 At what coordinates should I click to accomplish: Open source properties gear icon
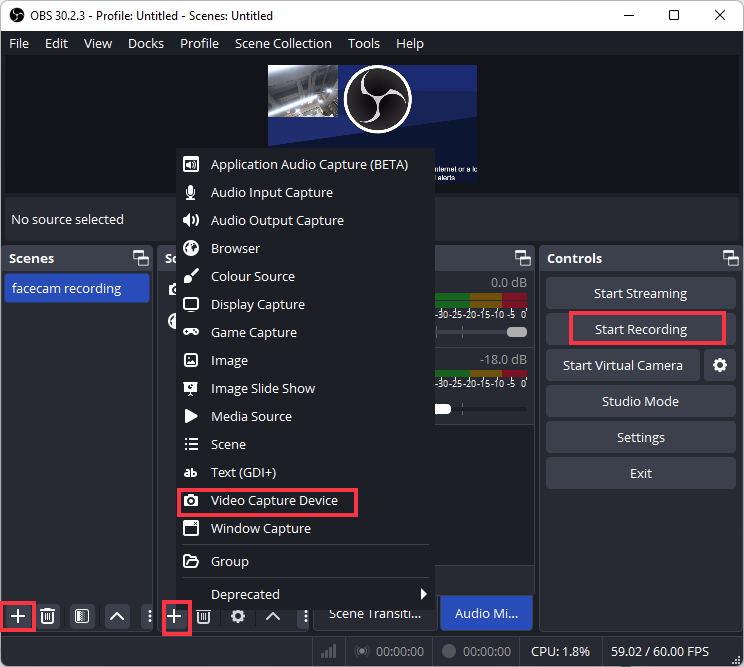point(238,616)
